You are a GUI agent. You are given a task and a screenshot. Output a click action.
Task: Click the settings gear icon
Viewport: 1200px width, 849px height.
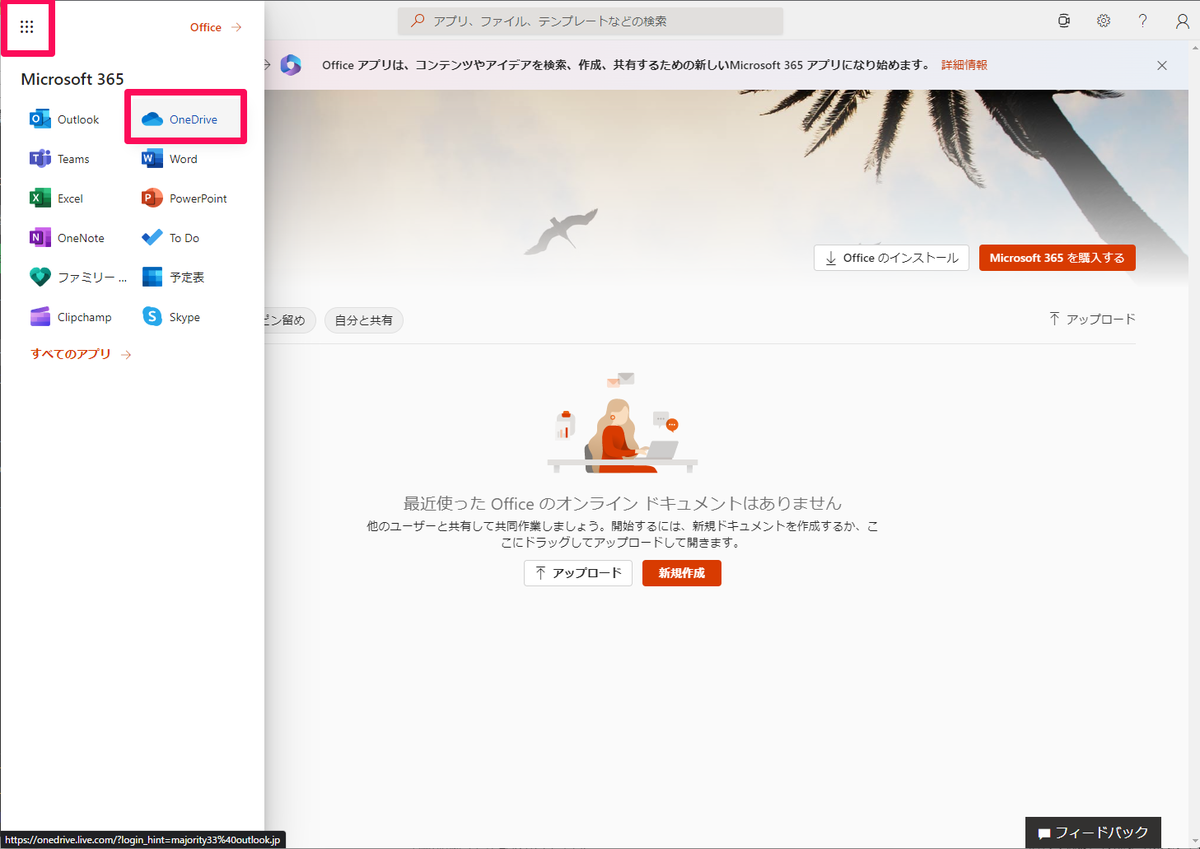point(1104,21)
